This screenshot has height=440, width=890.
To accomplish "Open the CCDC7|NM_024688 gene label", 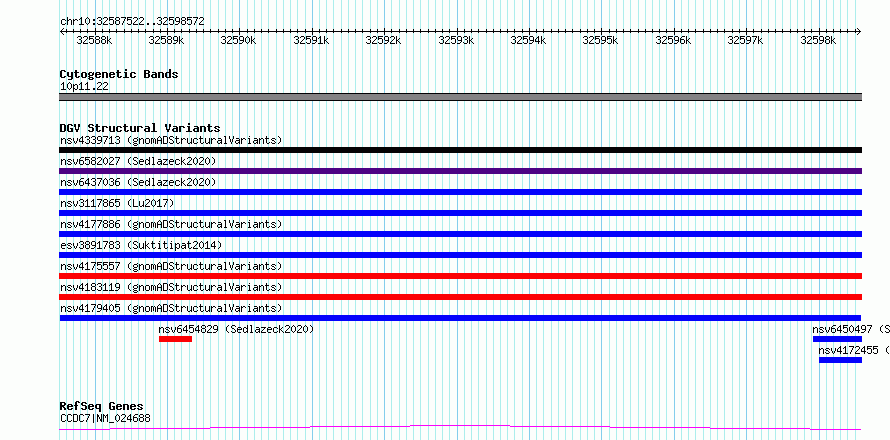I will tap(105, 419).
